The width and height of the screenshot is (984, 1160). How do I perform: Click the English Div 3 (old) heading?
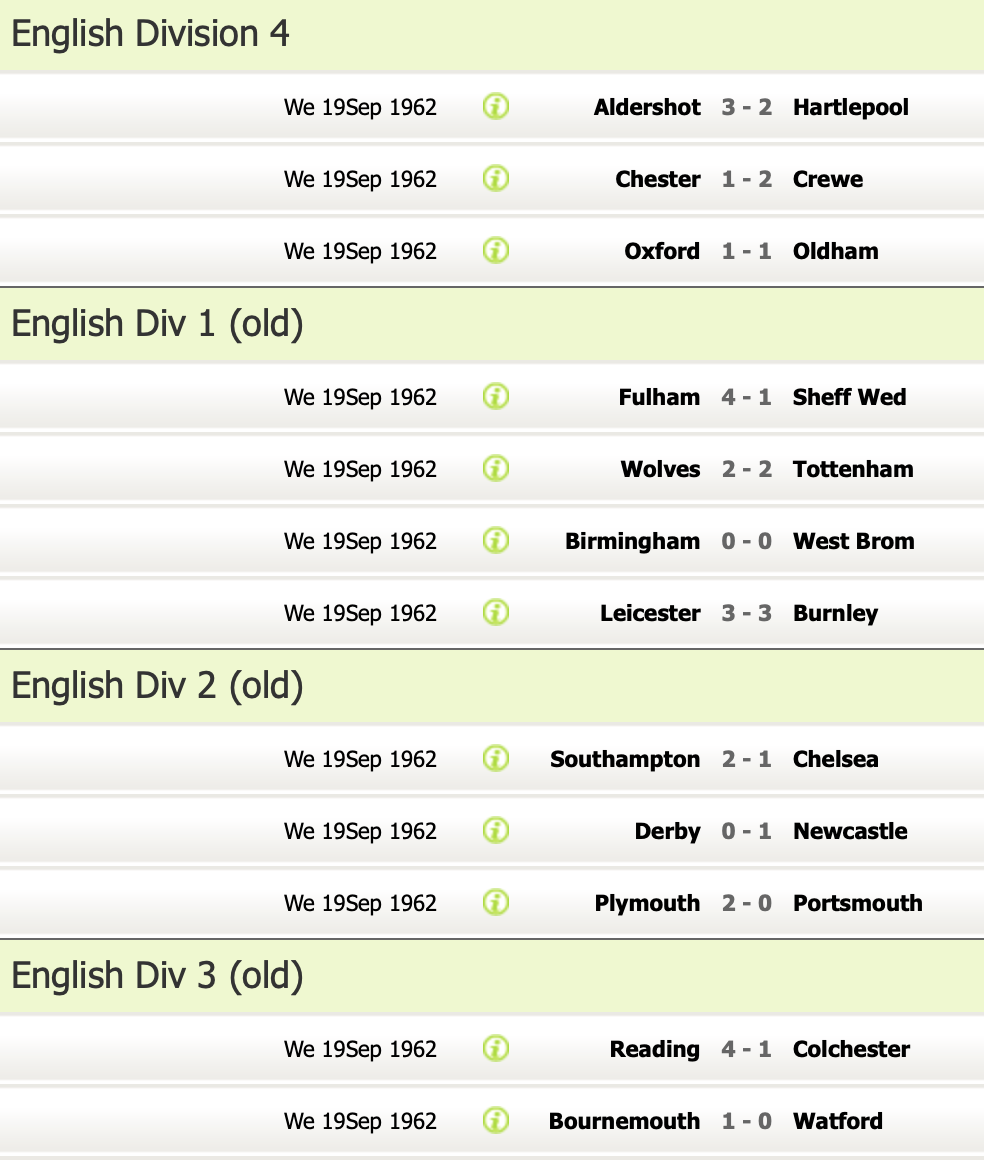point(157,976)
